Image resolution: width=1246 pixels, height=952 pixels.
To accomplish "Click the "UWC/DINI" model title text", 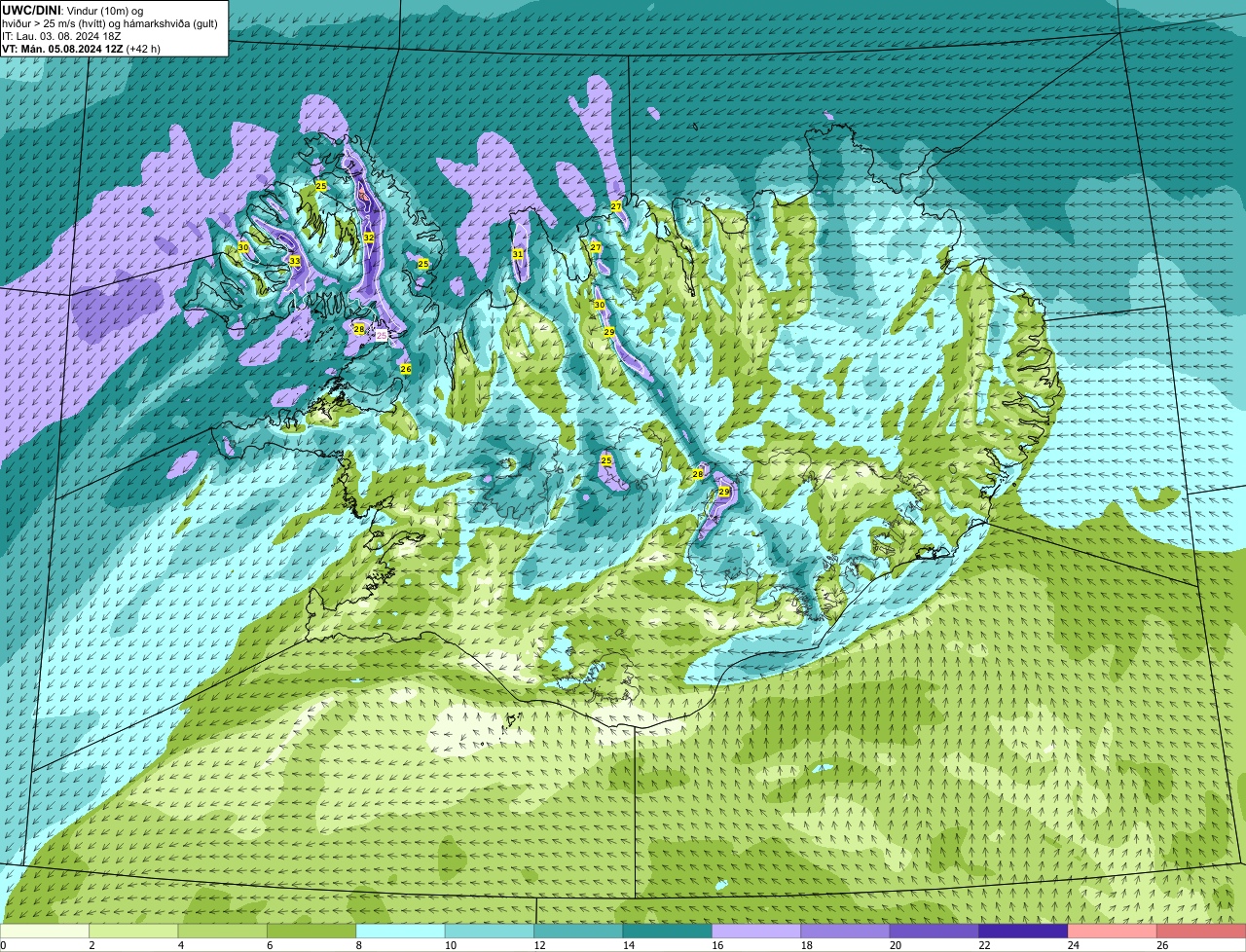I will tap(31, 11).
